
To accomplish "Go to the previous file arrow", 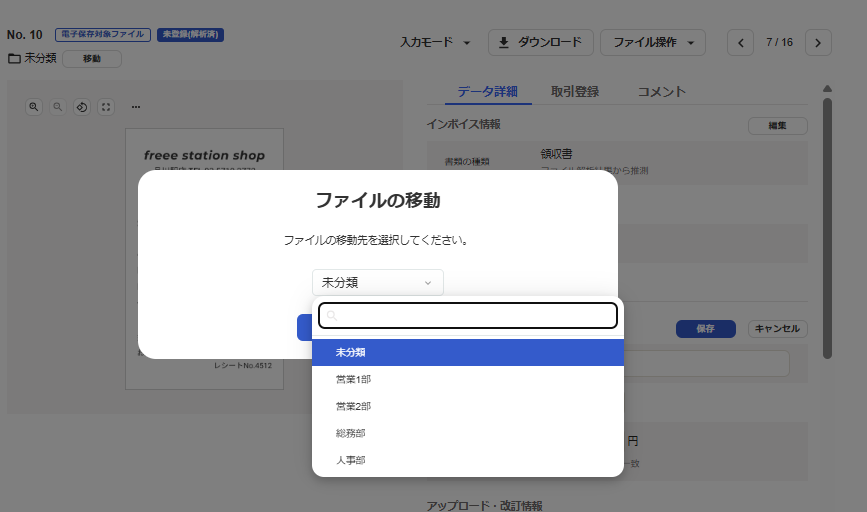I will 740,43.
